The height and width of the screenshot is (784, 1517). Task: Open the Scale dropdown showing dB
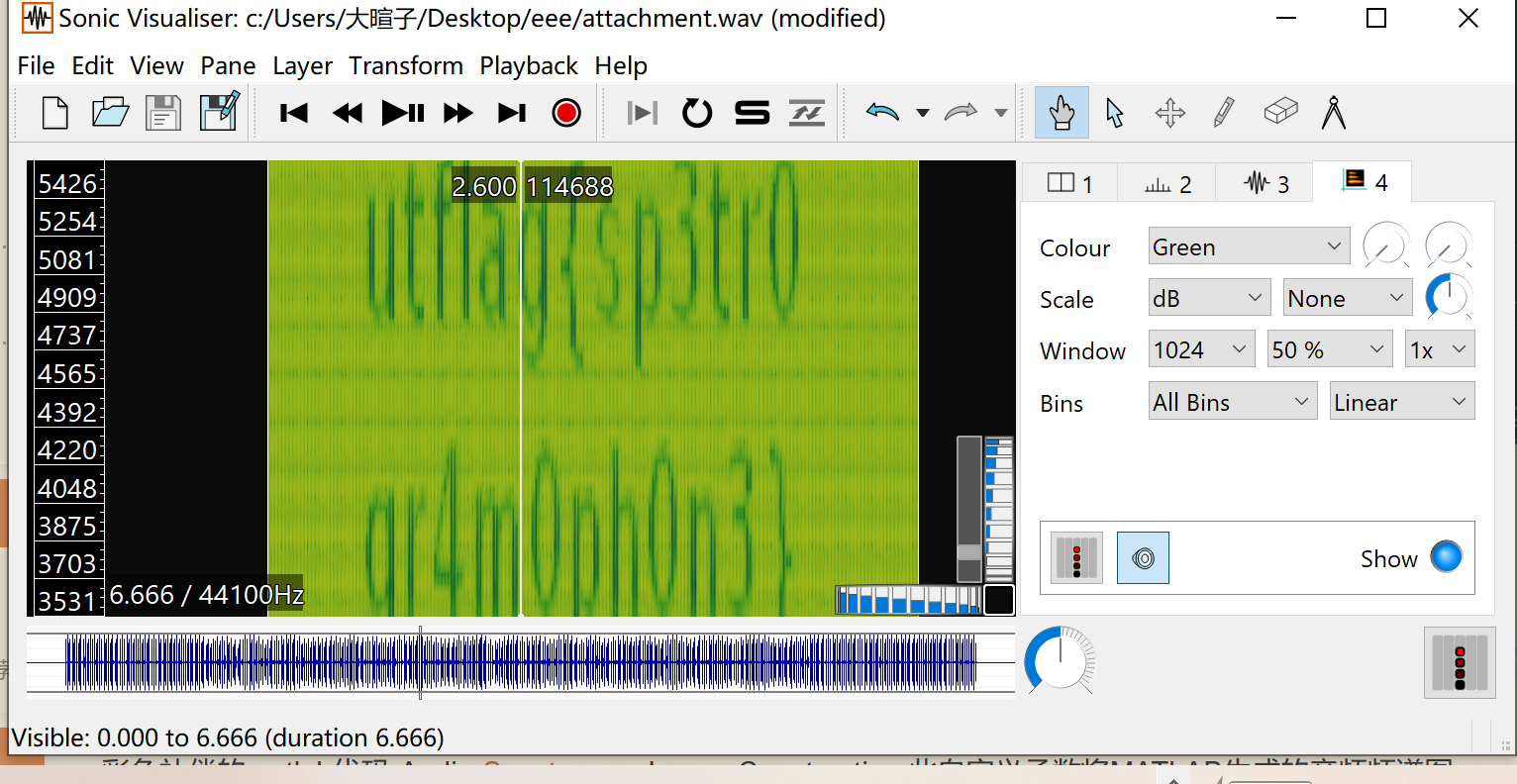[1209, 298]
